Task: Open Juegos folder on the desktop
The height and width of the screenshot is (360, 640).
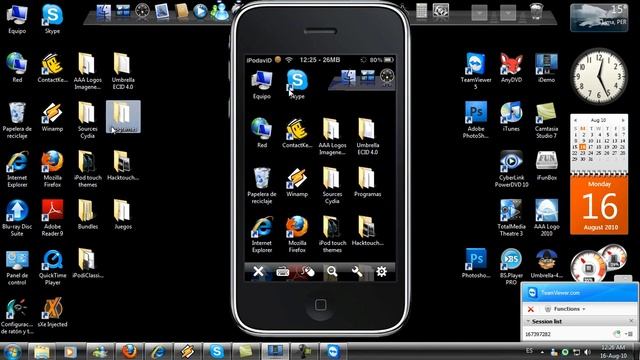Action: [x=123, y=215]
